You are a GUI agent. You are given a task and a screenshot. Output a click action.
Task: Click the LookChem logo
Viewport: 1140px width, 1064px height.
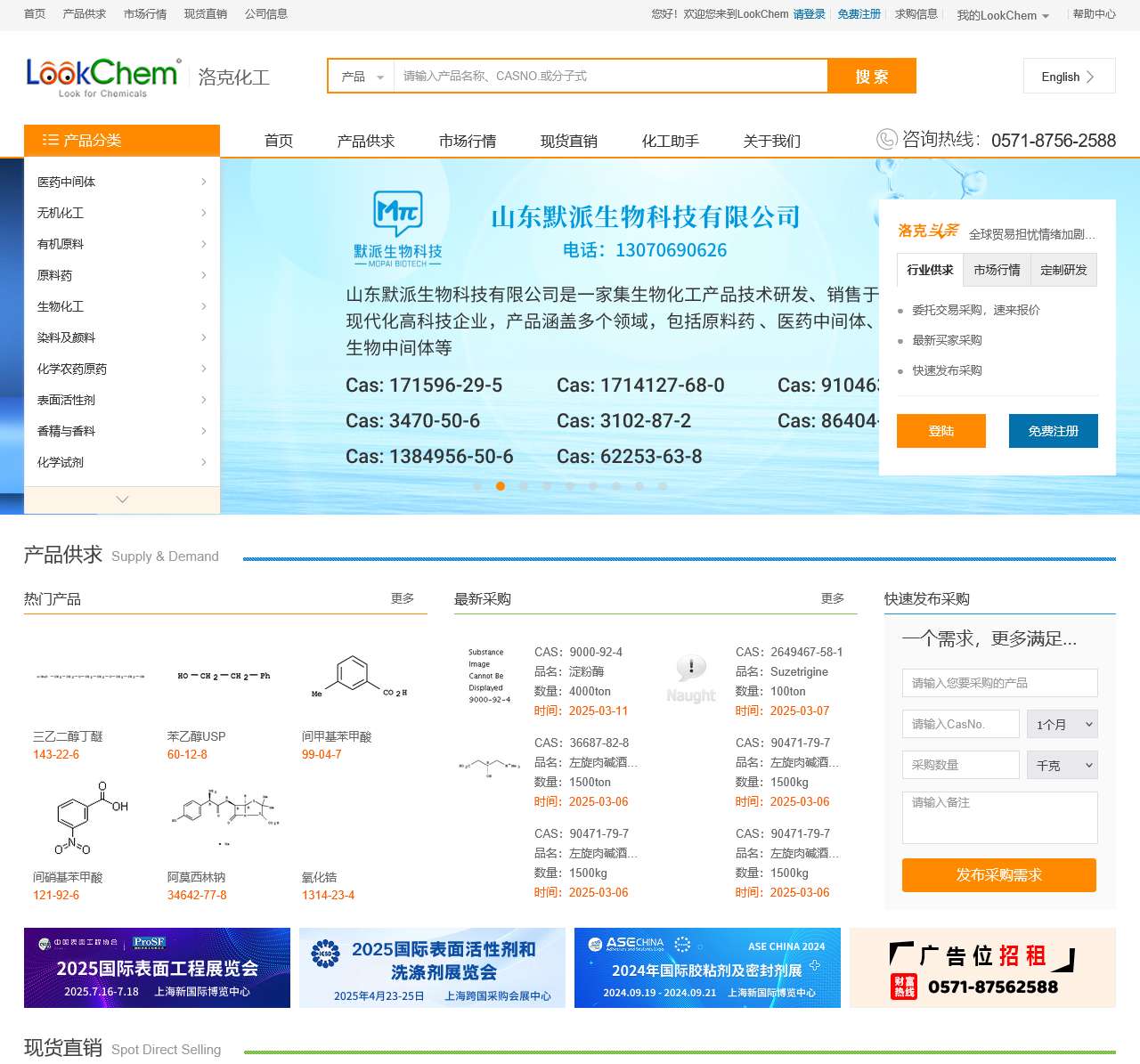[x=103, y=78]
